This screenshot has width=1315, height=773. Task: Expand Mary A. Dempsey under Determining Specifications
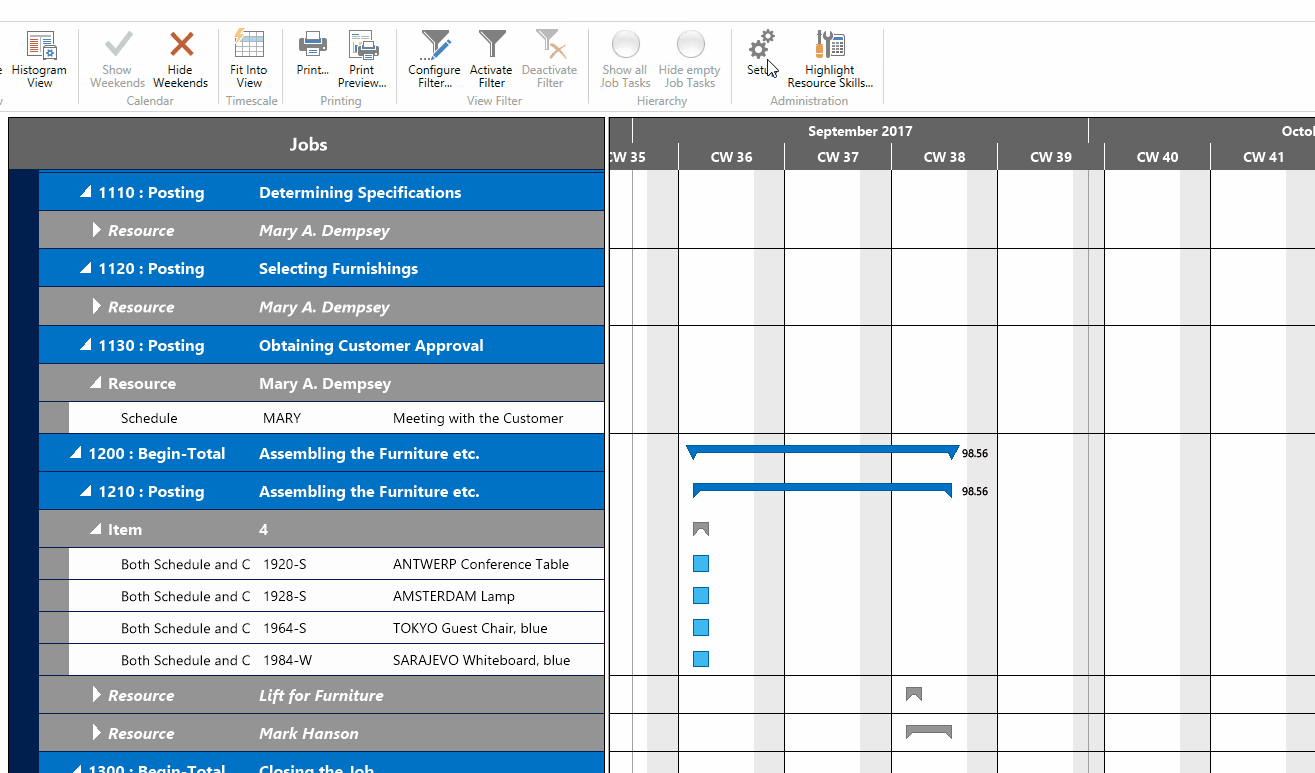tap(97, 230)
